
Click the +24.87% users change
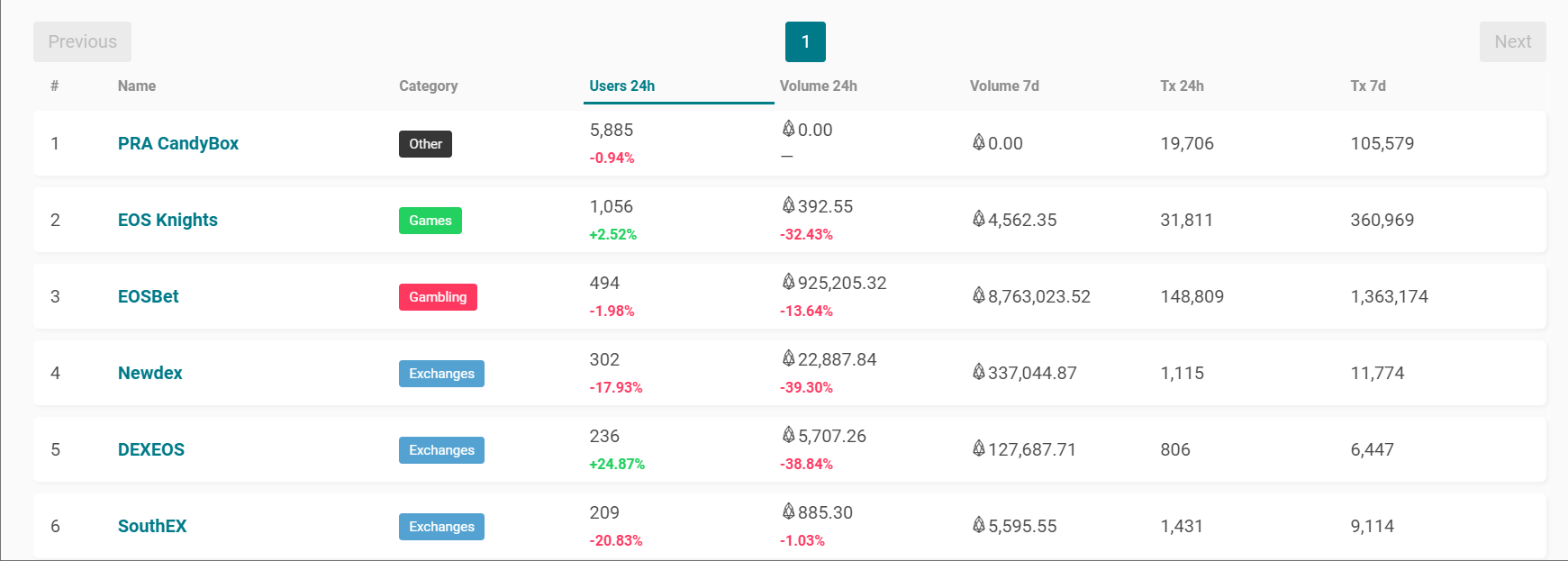click(617, 464)
